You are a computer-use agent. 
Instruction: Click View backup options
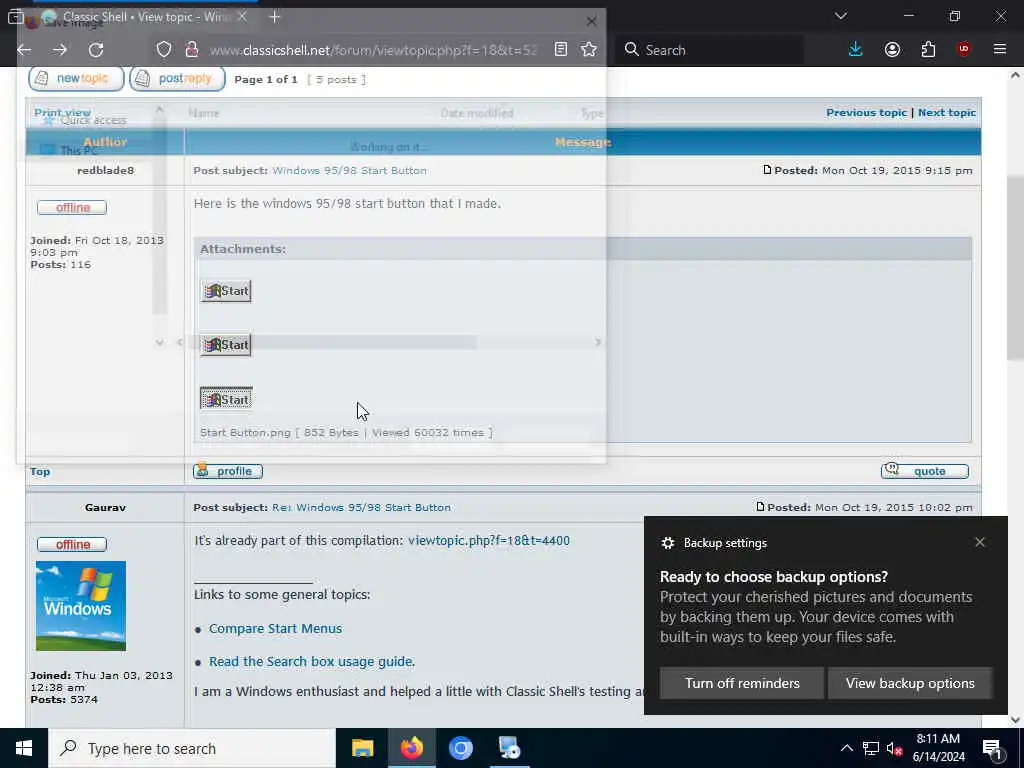pos(910,683)
